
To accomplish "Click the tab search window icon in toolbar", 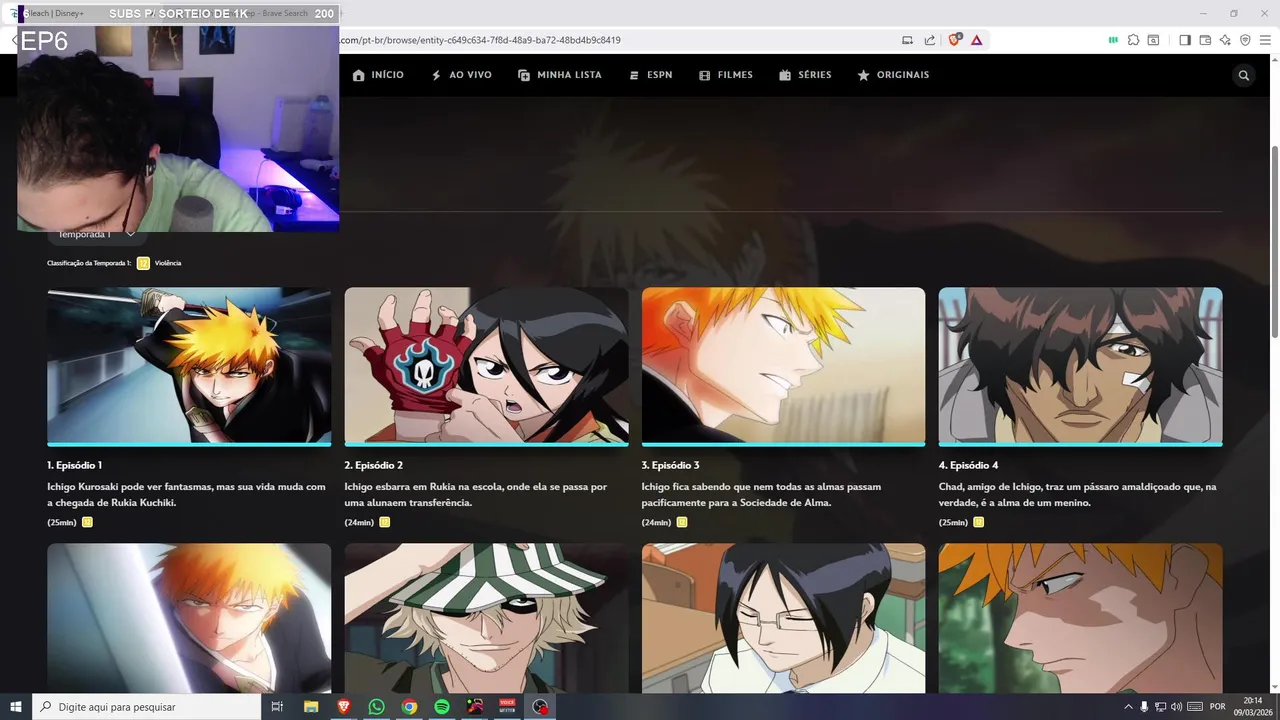I will 1153,40.
